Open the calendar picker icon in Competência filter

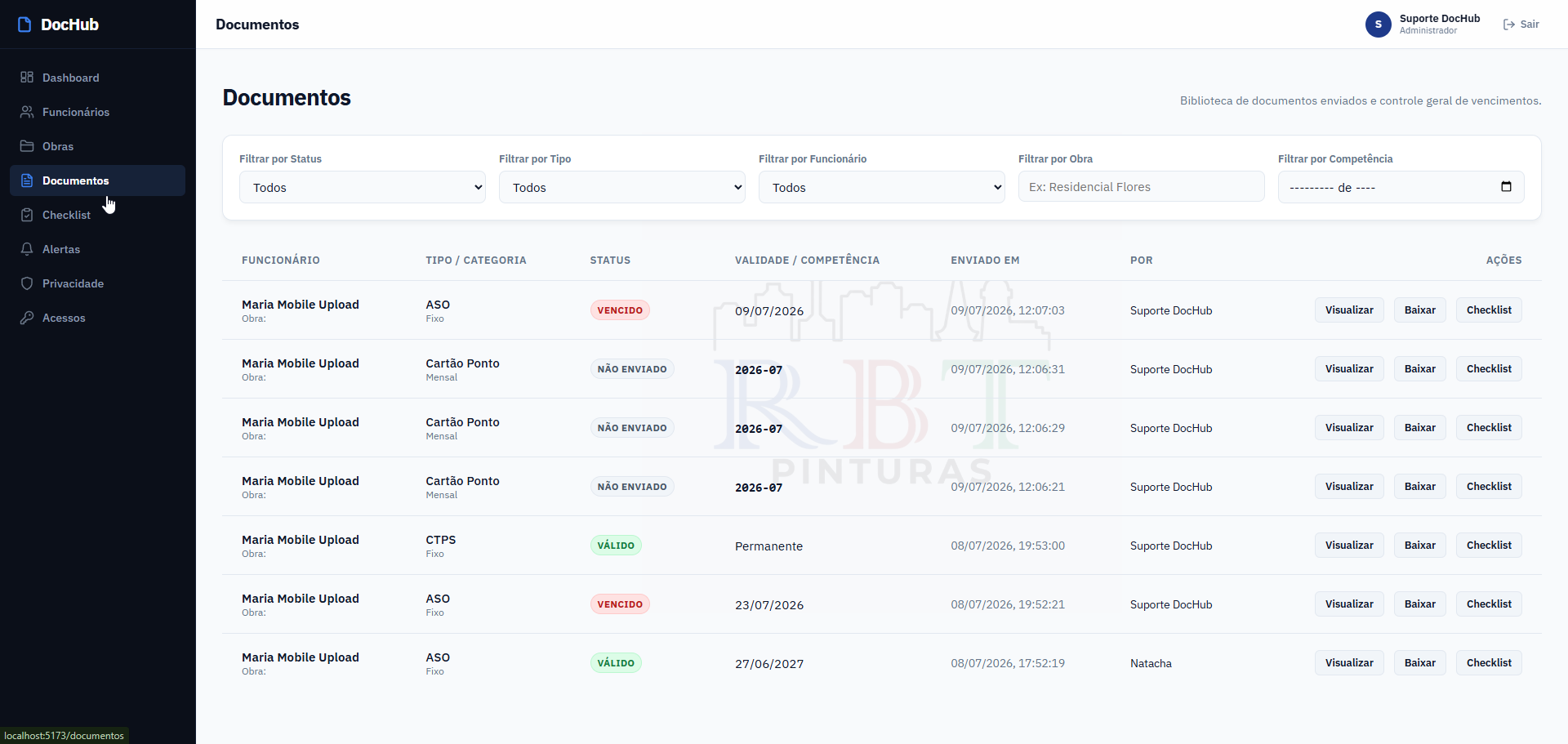tap(1506, 187)
